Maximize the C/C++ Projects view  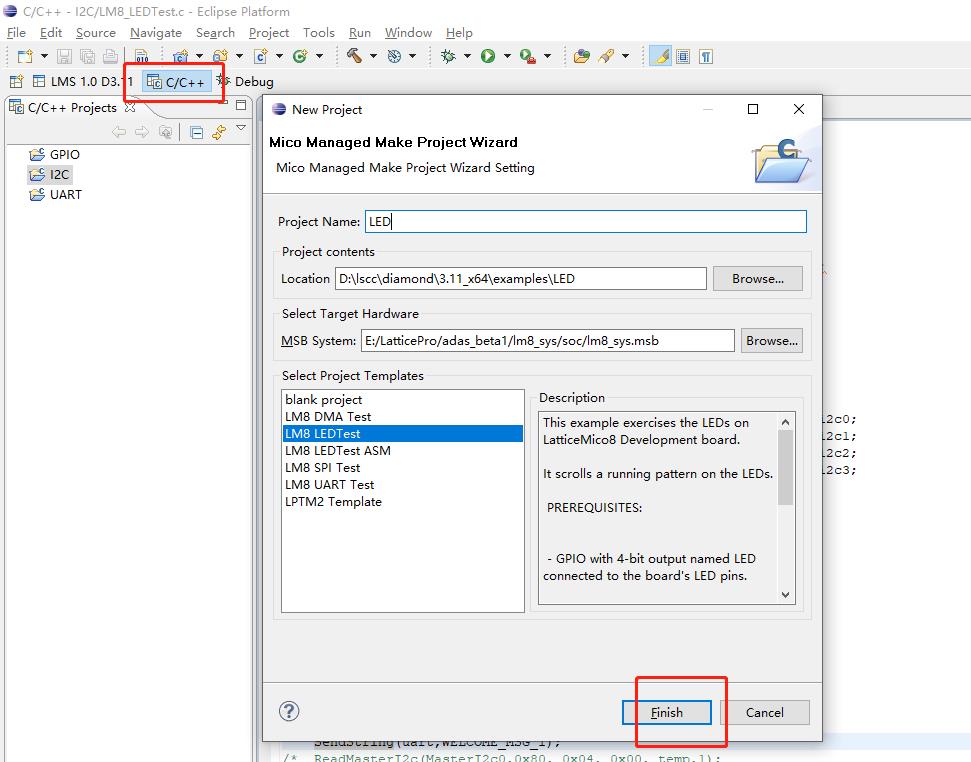point(242,105)
